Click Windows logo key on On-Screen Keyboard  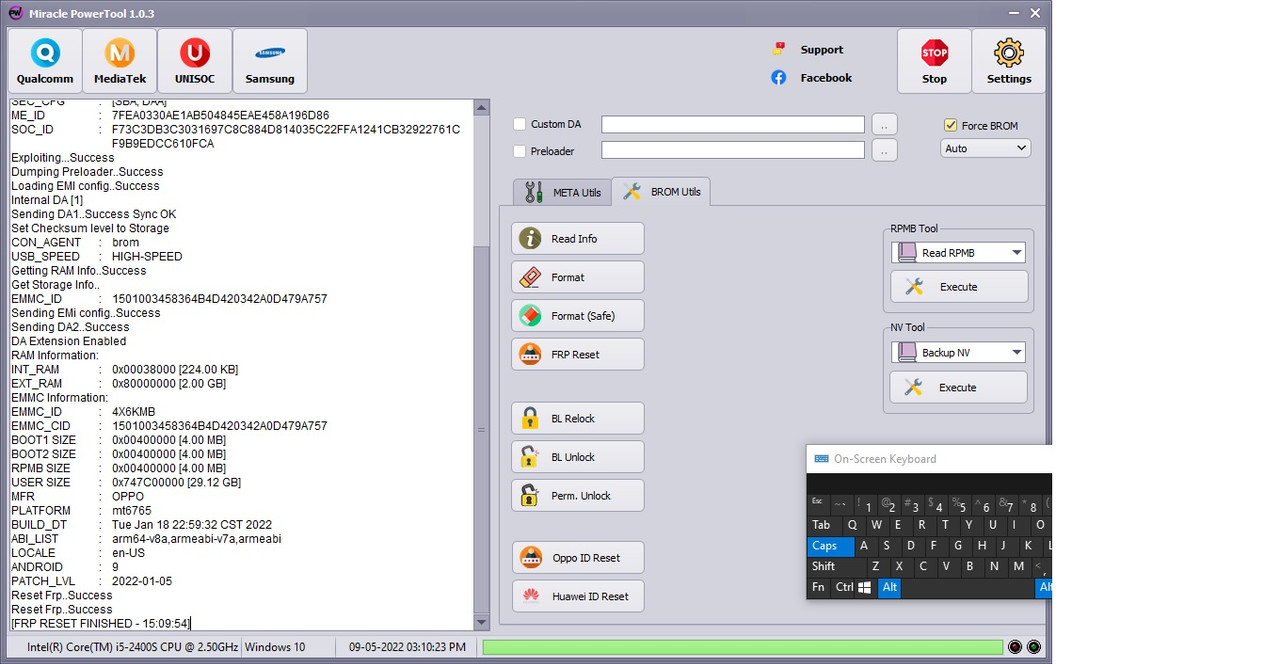coord(865,588)
